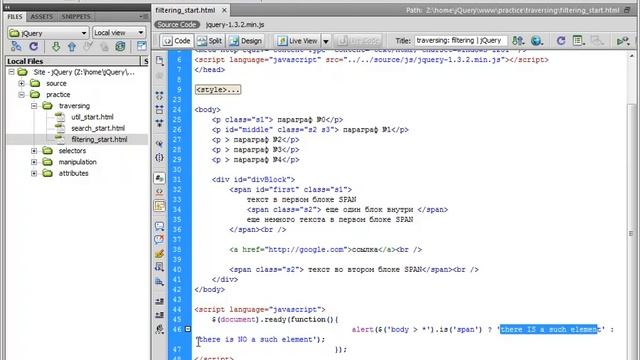This screenshot has width=640, height=360.
Task: Toggle line numbers icon in coding toolbar
Action: [160, 178]
